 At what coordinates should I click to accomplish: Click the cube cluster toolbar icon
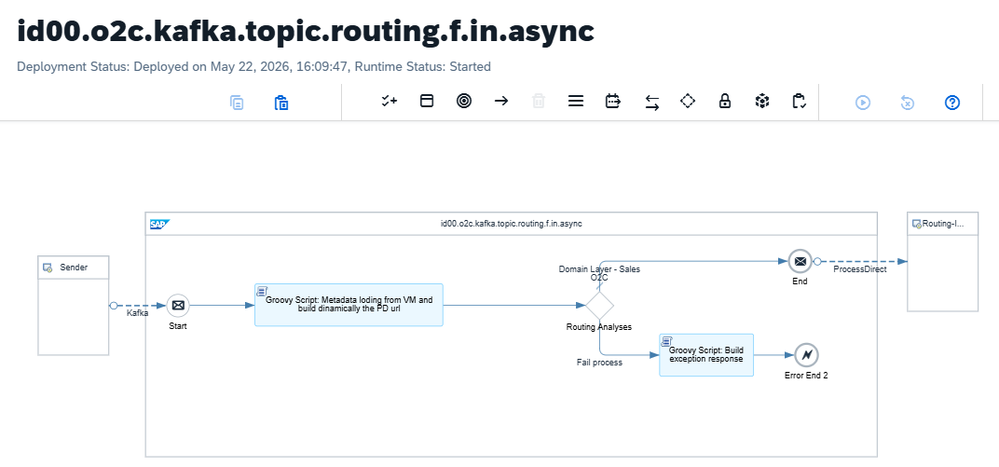coord(762,101)
